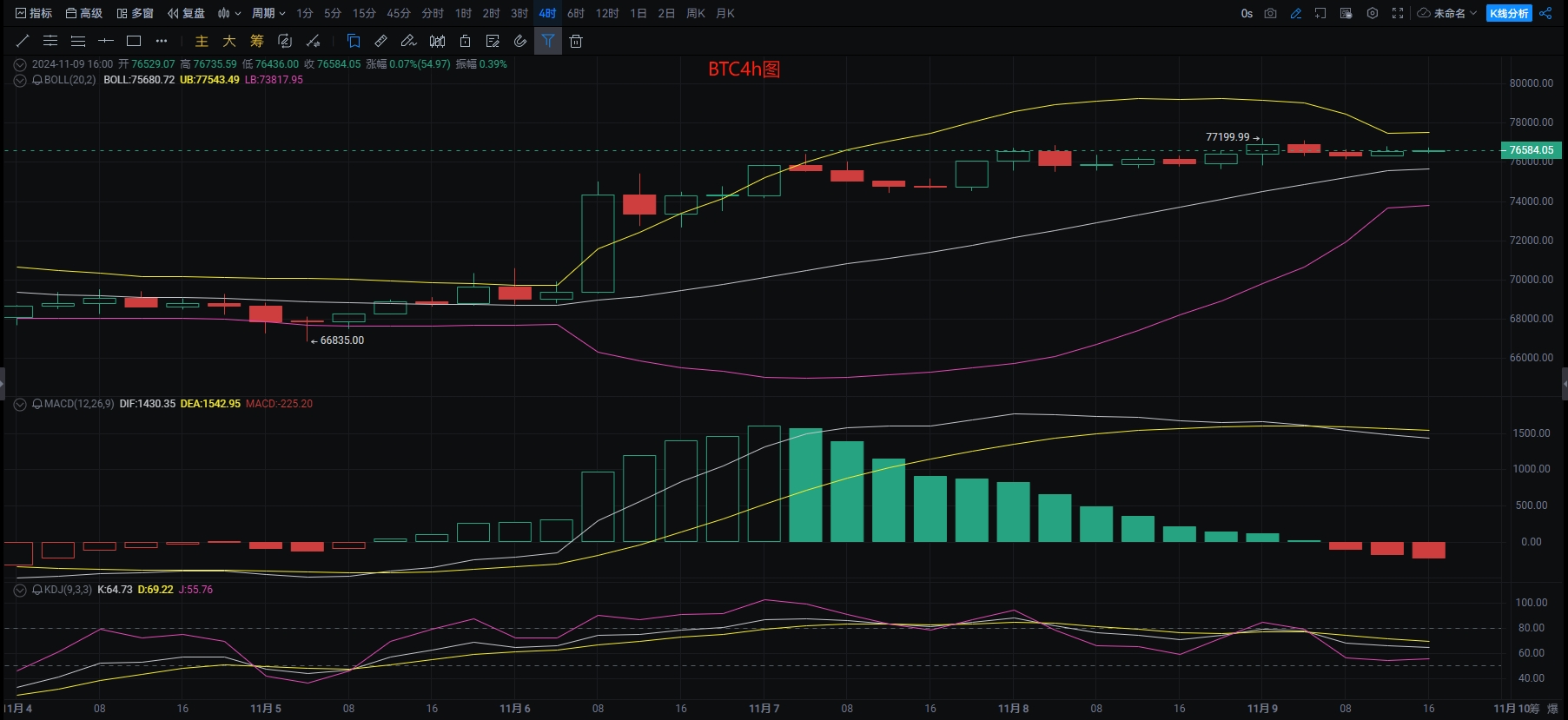Enter fullscreen mode using expand icon
1568x720 pixels.
pos(1398,13)
